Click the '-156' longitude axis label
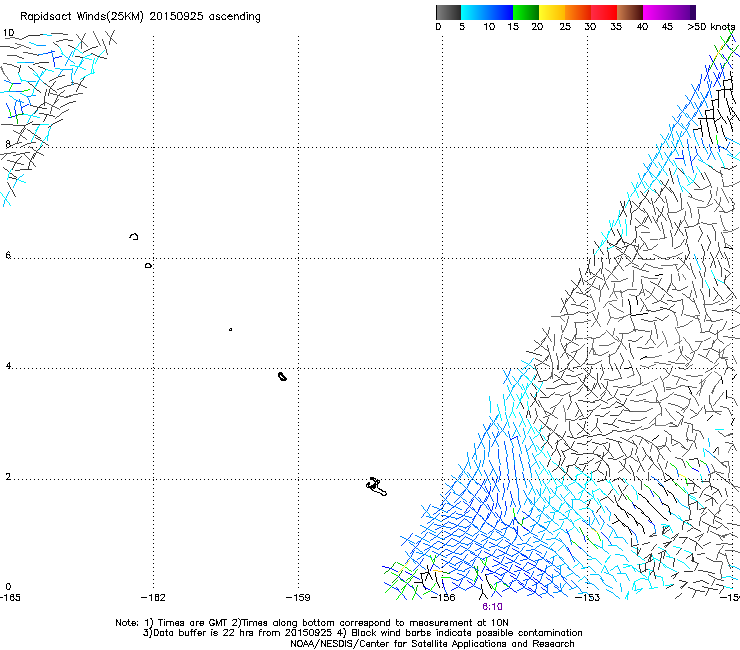The height and width of the screenshot is (650, 740). point(443,598)
